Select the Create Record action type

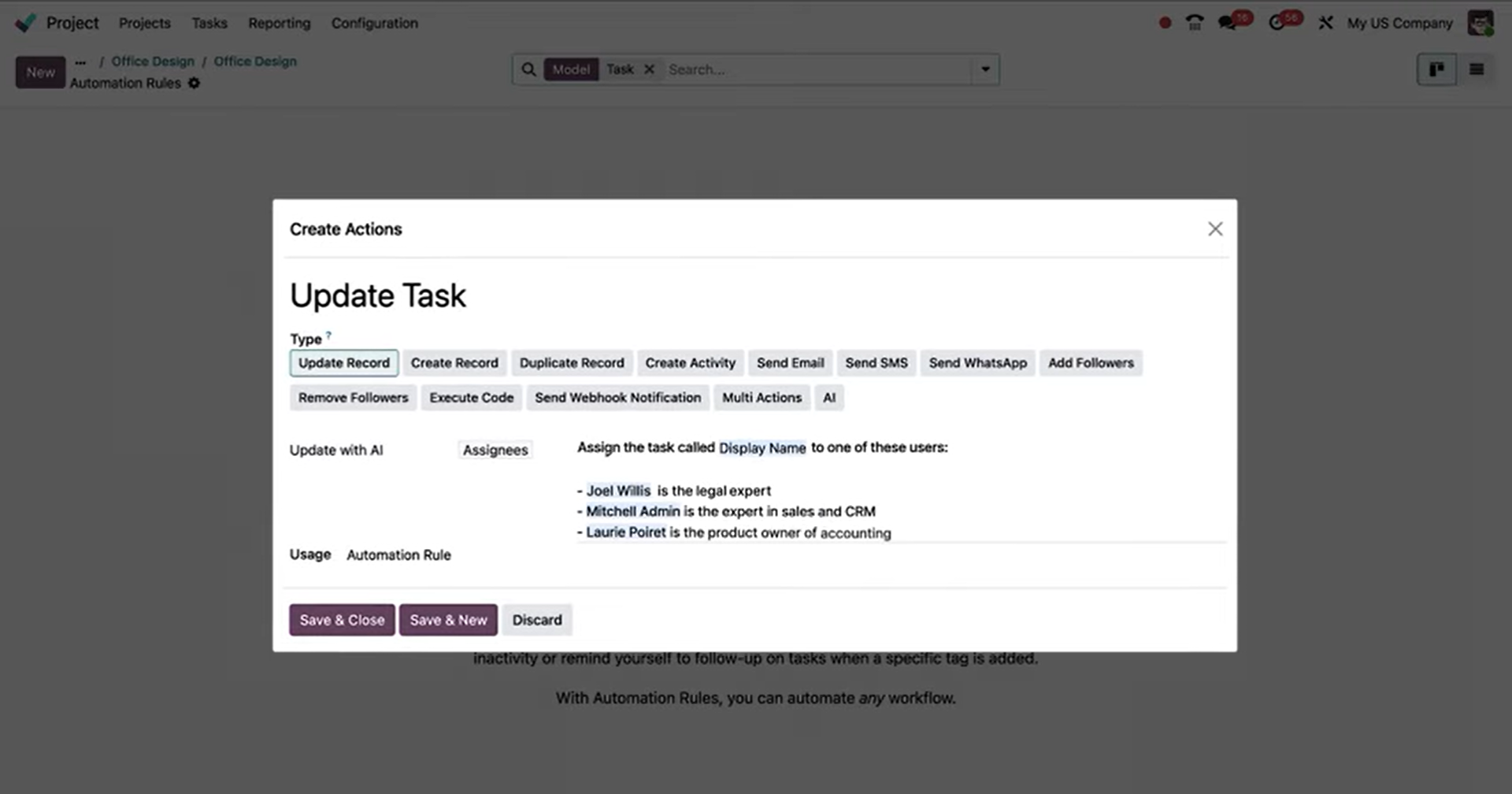tap(454, 363)
